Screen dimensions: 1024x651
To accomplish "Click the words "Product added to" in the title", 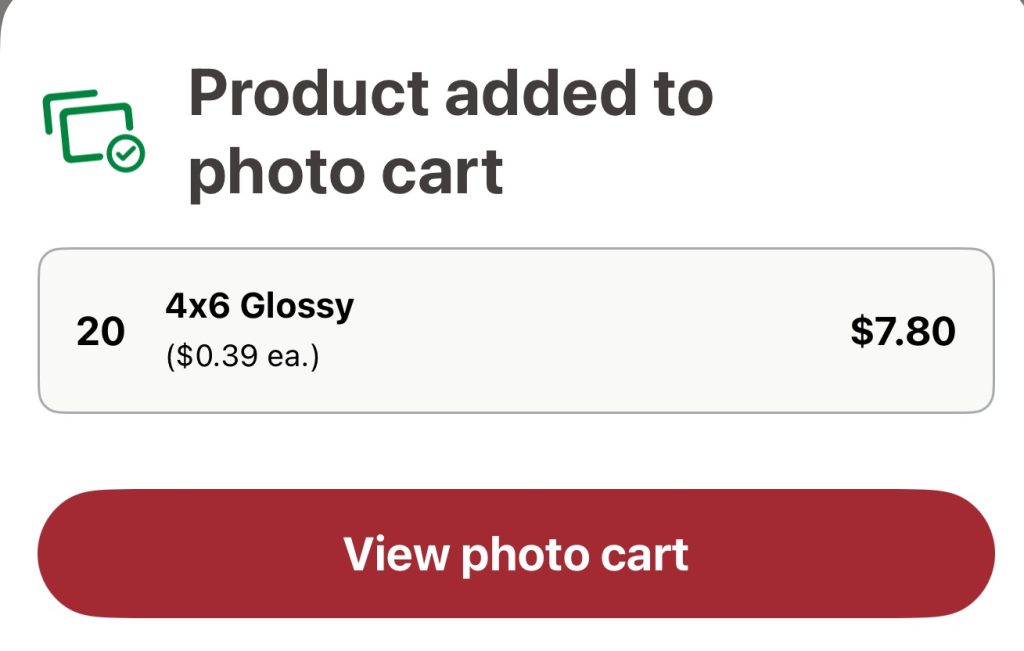I will point(450,95).
